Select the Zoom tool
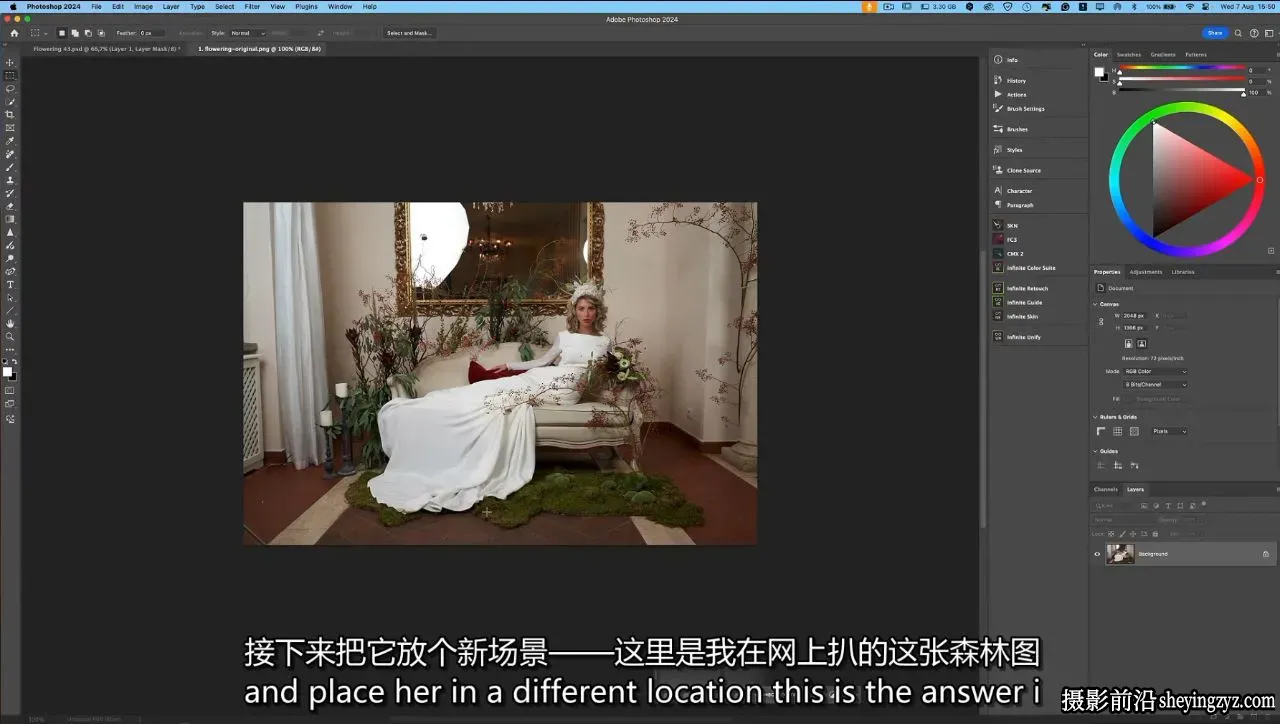The image size is (1280, 724). tap(10, 337)
